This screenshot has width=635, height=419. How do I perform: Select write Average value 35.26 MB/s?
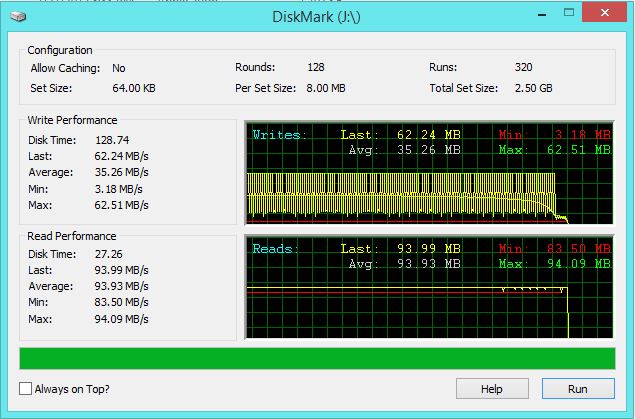pos(121,172)
